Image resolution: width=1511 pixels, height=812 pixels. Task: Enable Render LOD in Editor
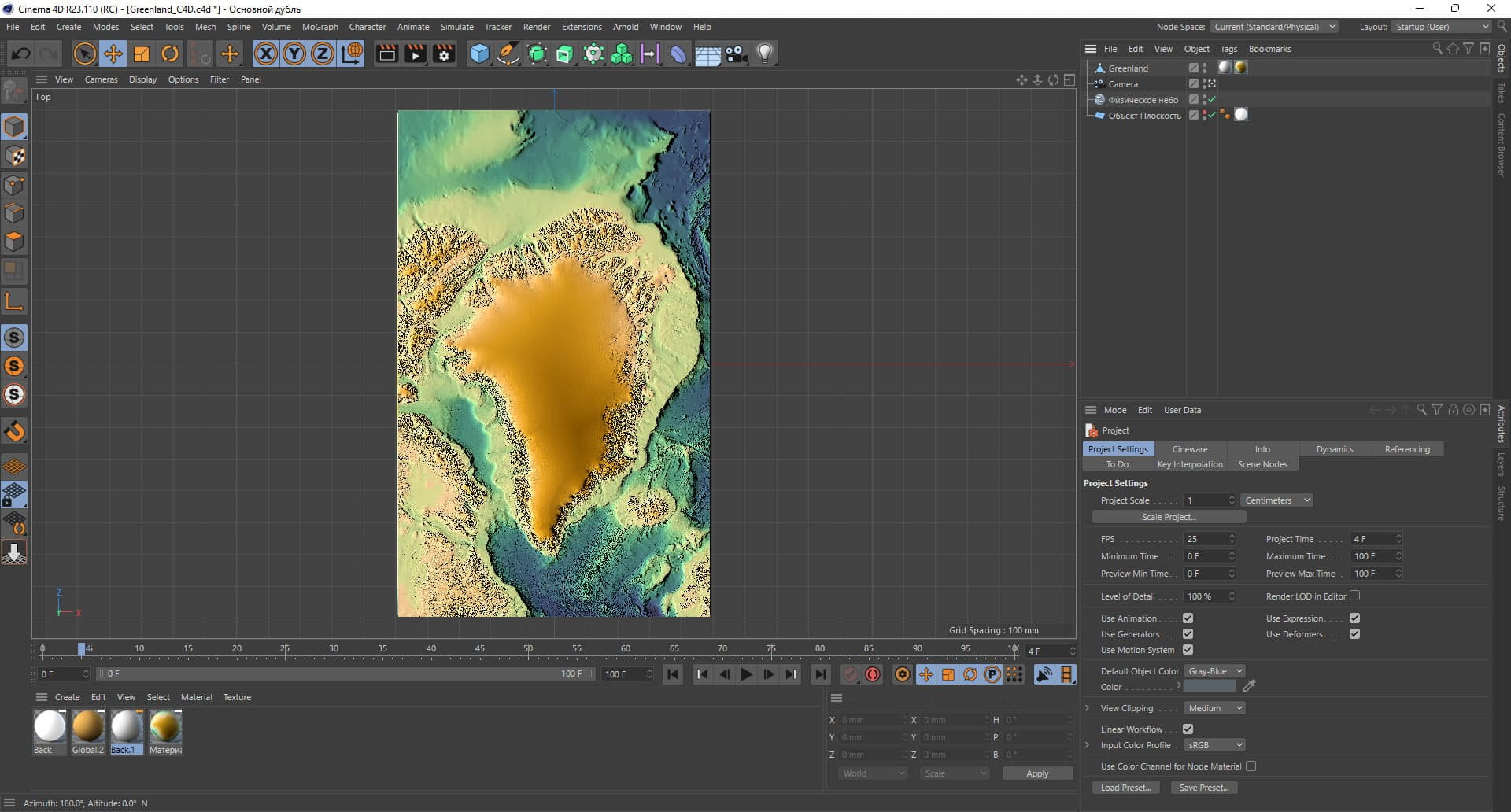coord(1355,596)
